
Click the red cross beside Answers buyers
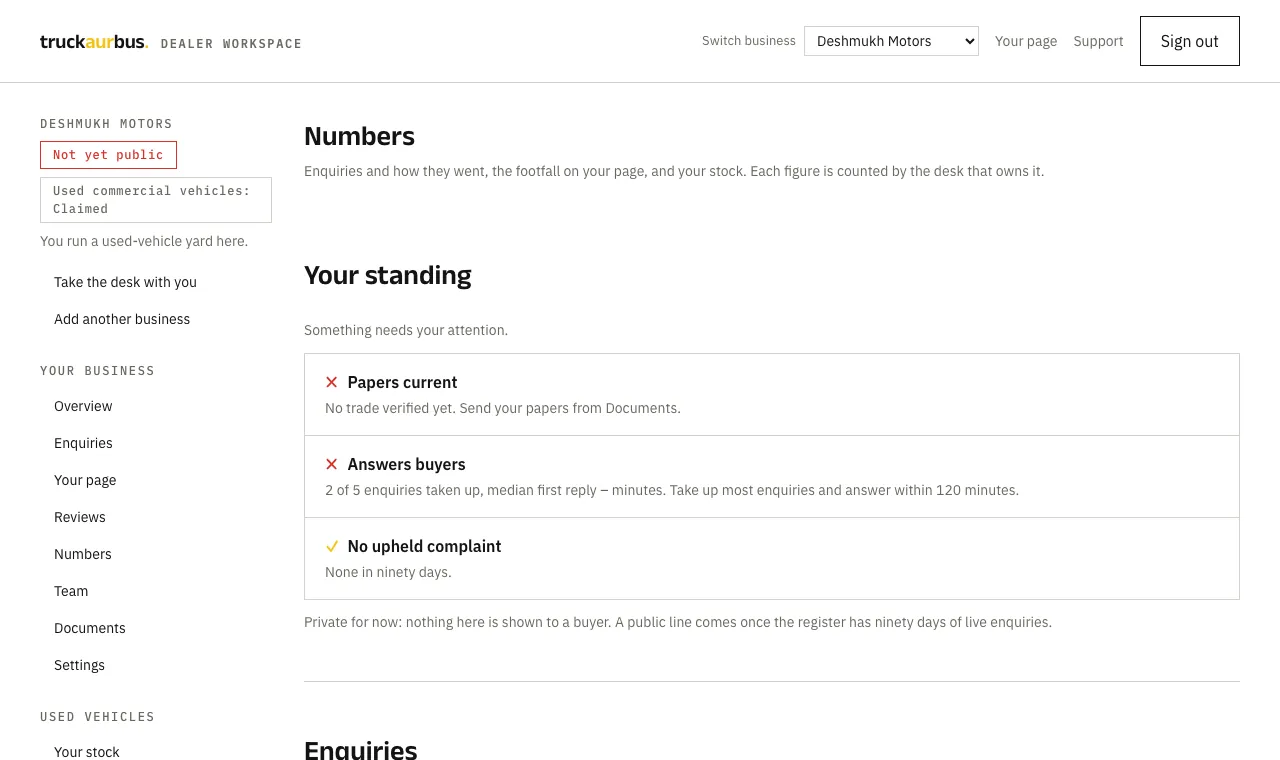tap(332, 464)
